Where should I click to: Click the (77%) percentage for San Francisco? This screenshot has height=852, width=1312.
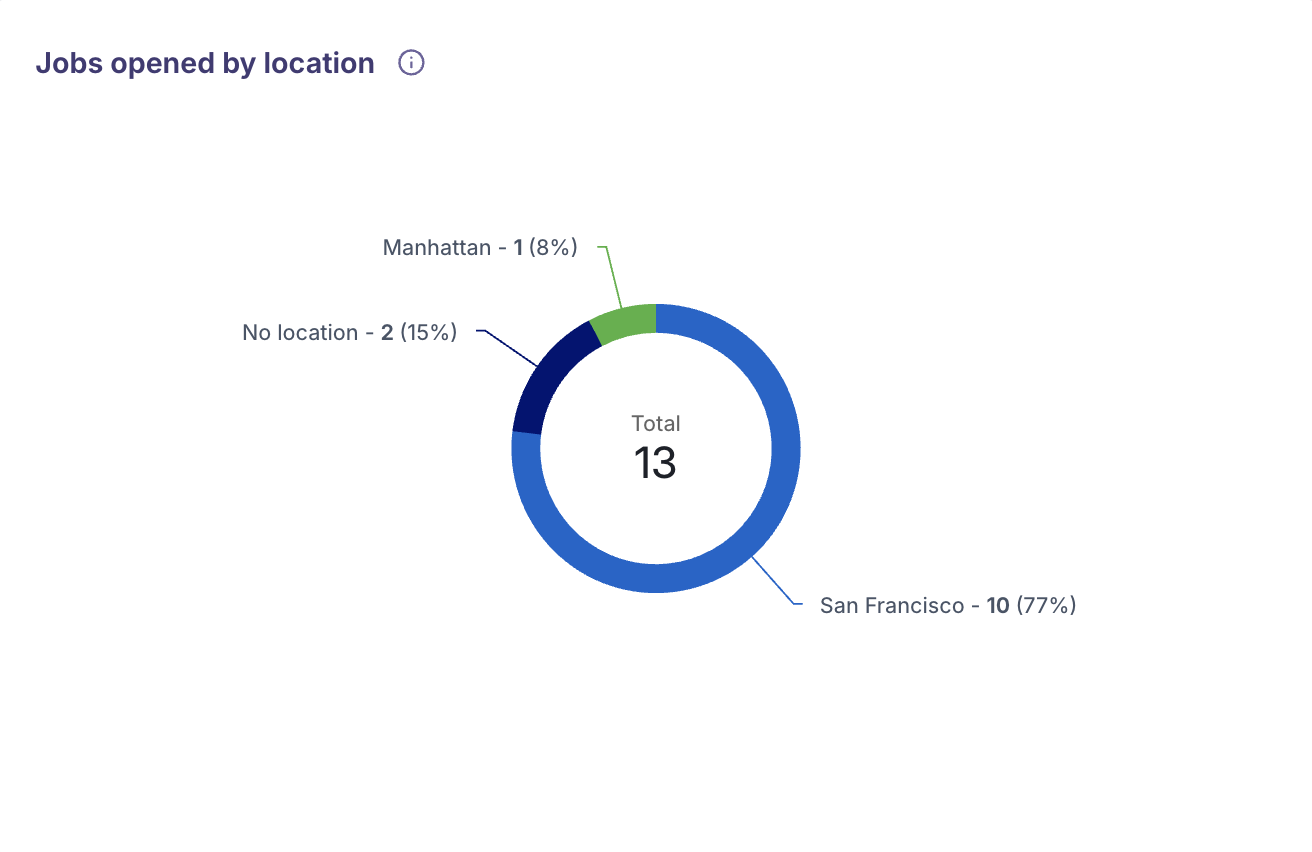point(1046,605)
